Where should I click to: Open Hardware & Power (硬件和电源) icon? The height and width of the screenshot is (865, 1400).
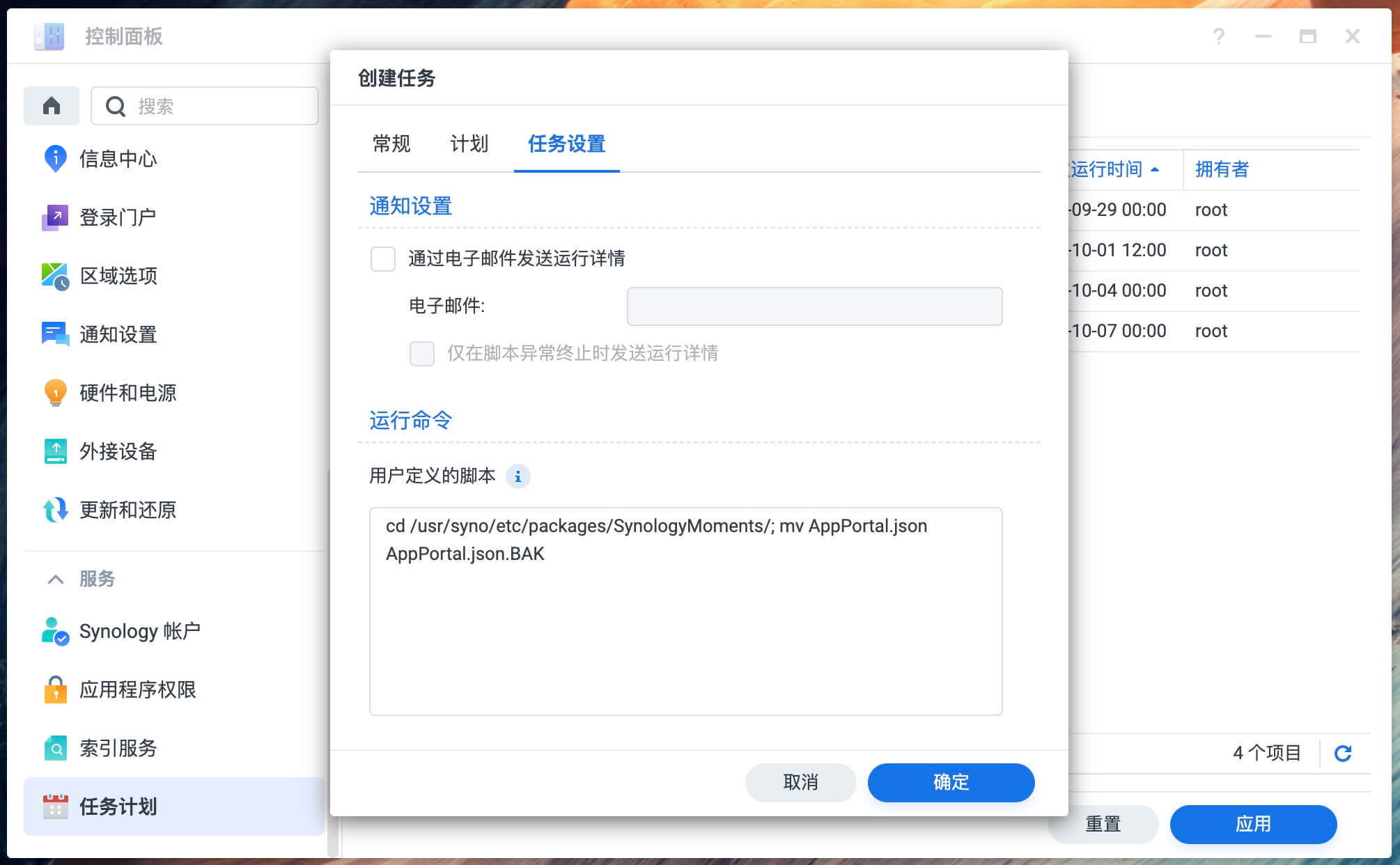[x=55, y=393]
